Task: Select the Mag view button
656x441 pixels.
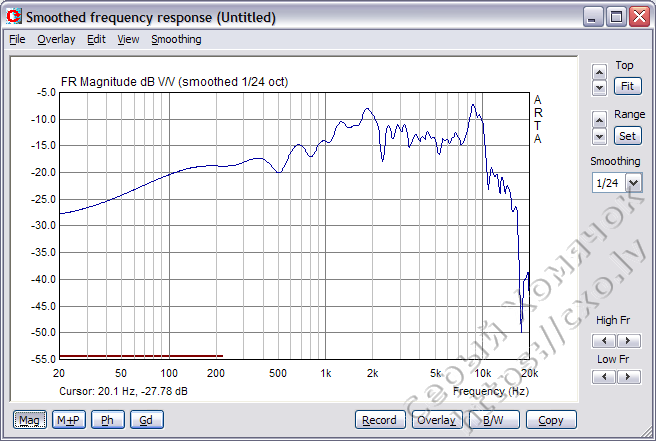Action: tap(30, 420)
